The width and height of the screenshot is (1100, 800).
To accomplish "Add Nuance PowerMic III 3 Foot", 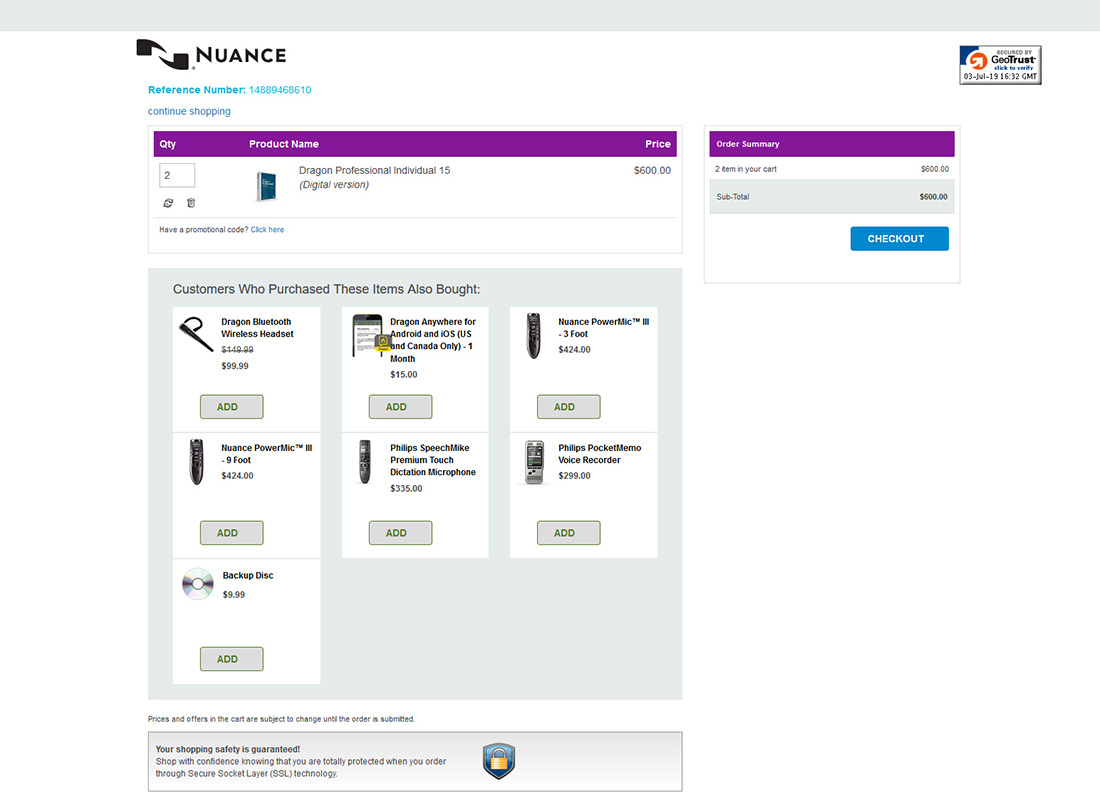I will (x=568, y=407).
